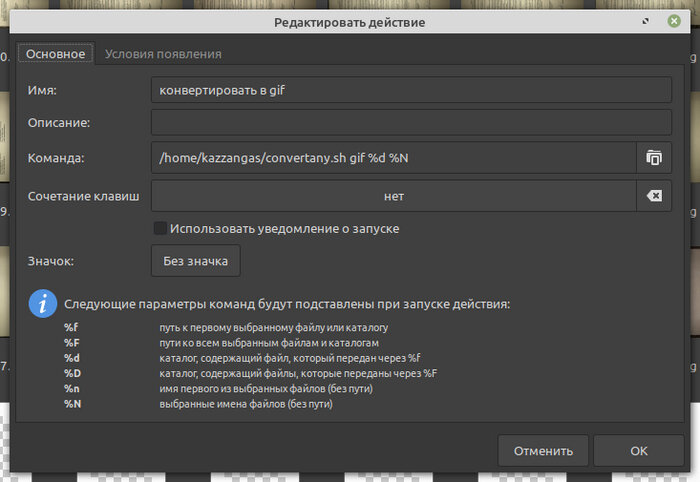Enable Использовать уведомление о запуске checkbox
This screenshot has height=482, width=700.
(160, 229)
